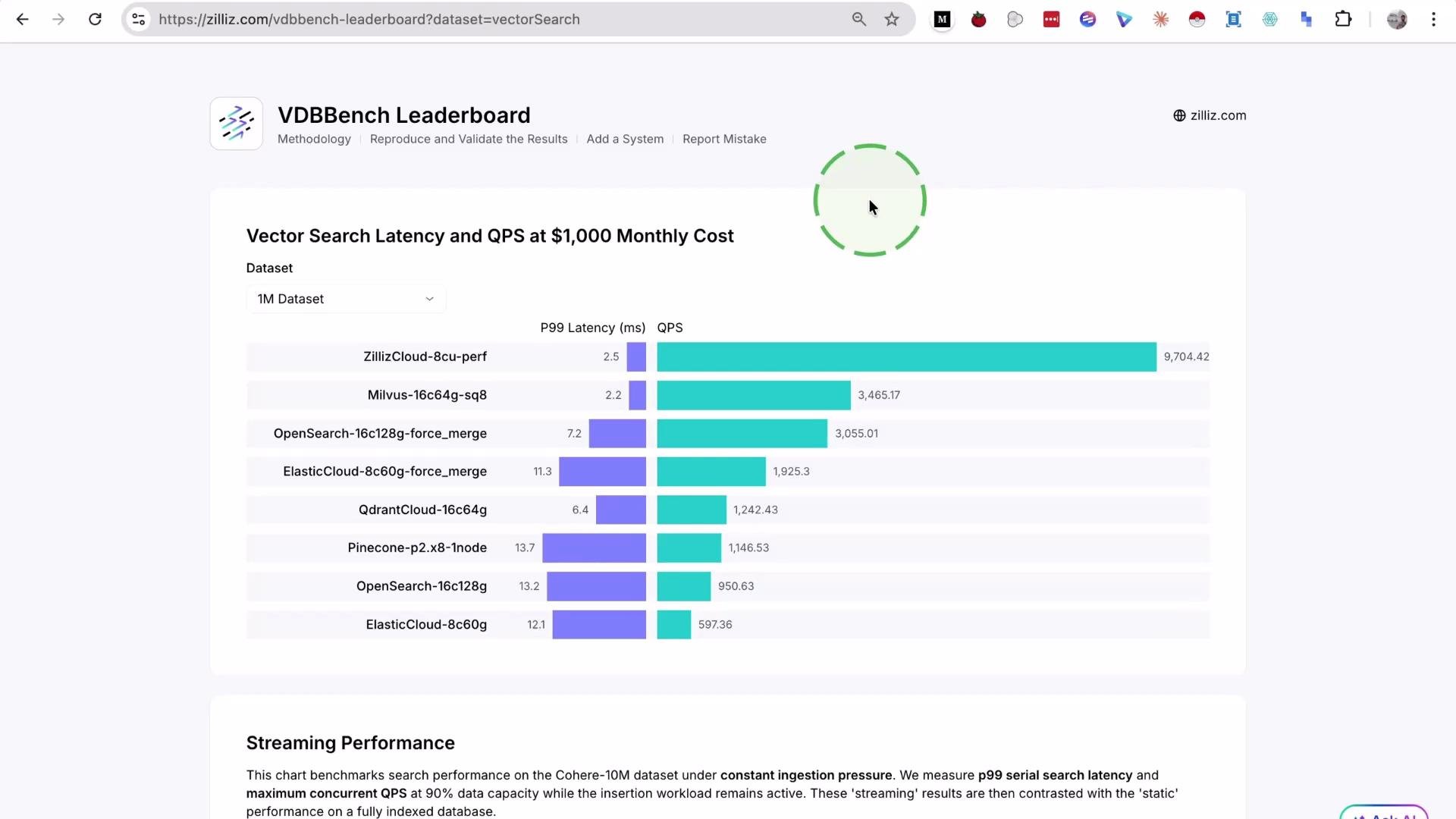Viewport: 1456px width, 819px height.
Task: Bookmark this page with the star icon
Action: click(892, 20)
